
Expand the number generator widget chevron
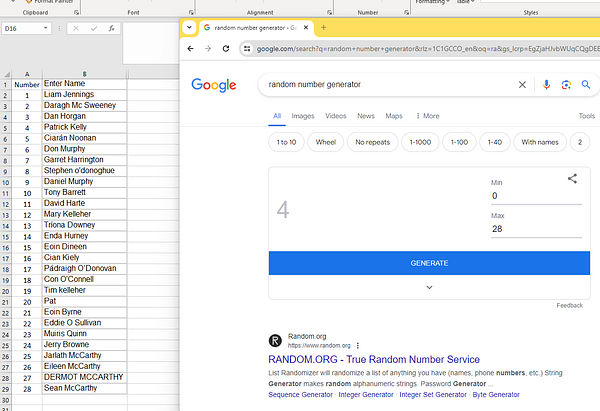tap(429, 287)
